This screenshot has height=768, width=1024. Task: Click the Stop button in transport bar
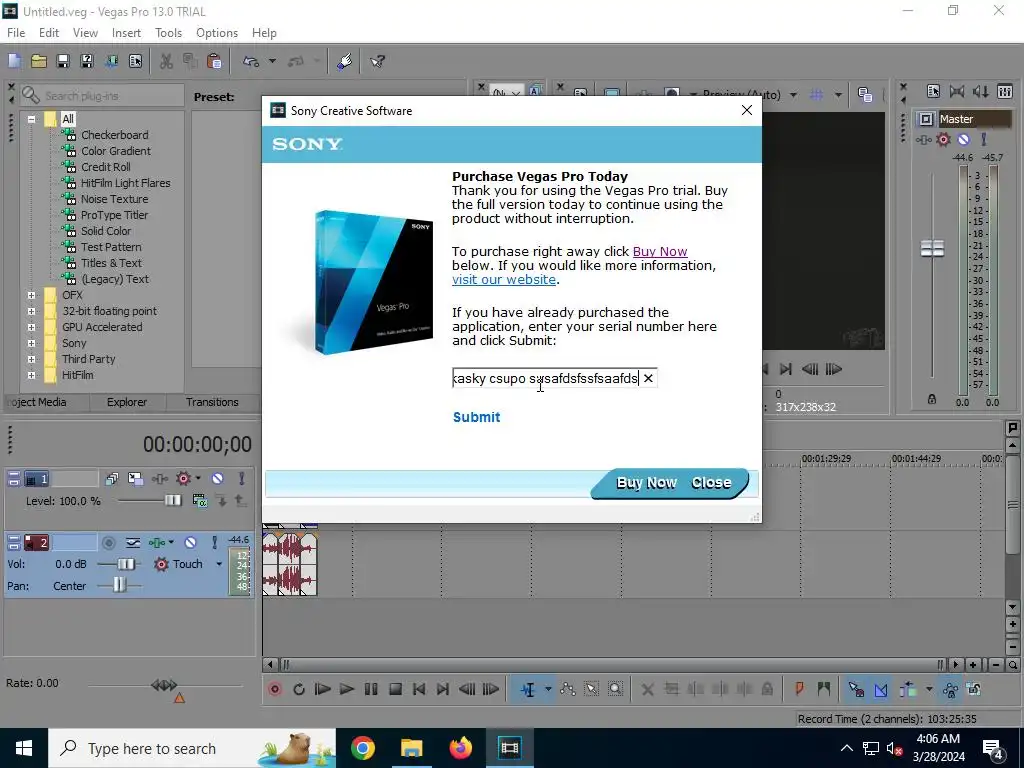click(395, 689)
